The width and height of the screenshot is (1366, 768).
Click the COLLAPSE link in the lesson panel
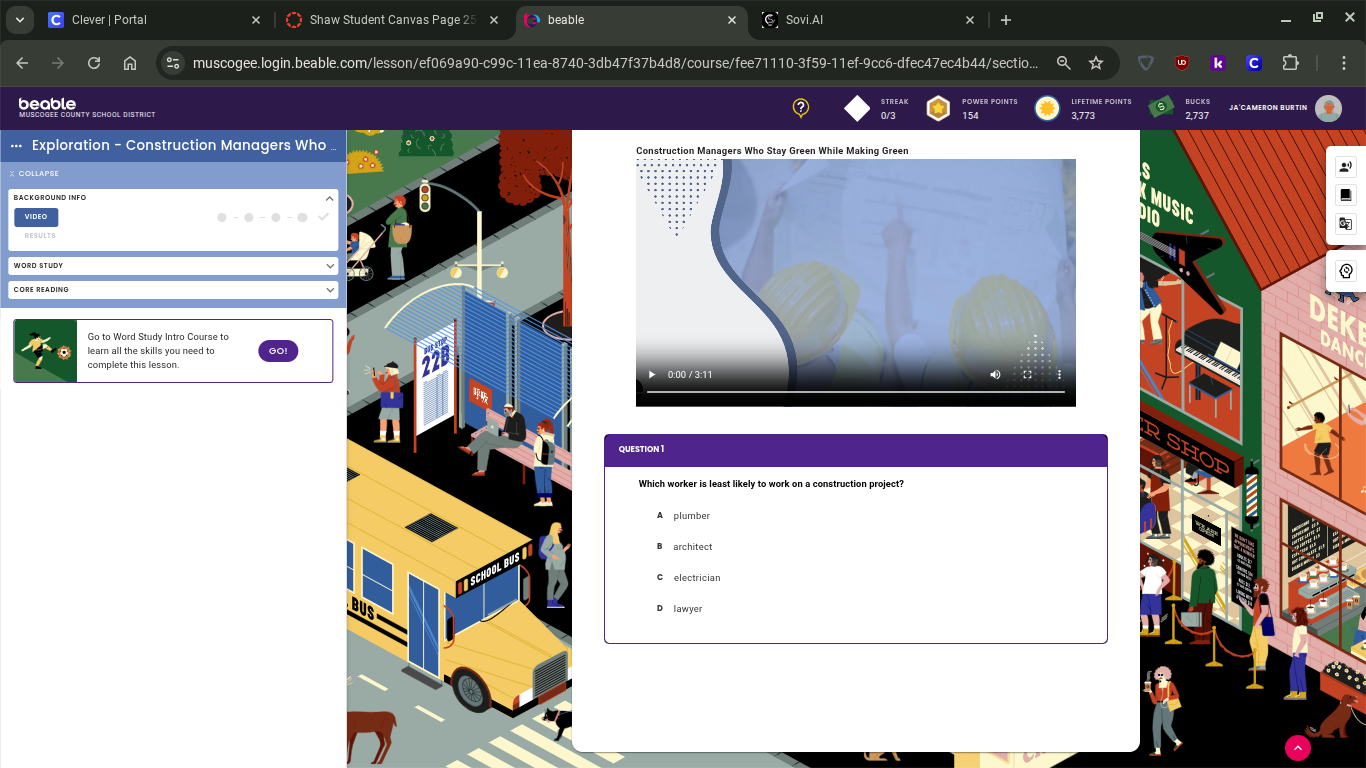click(40, 173)
